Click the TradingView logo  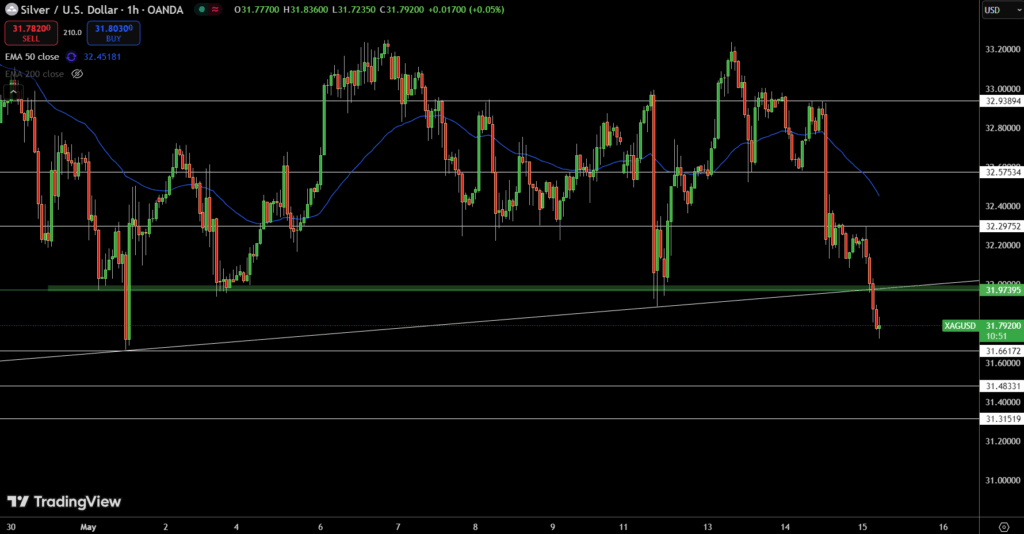pyautogui.click(x=64, y=501)
